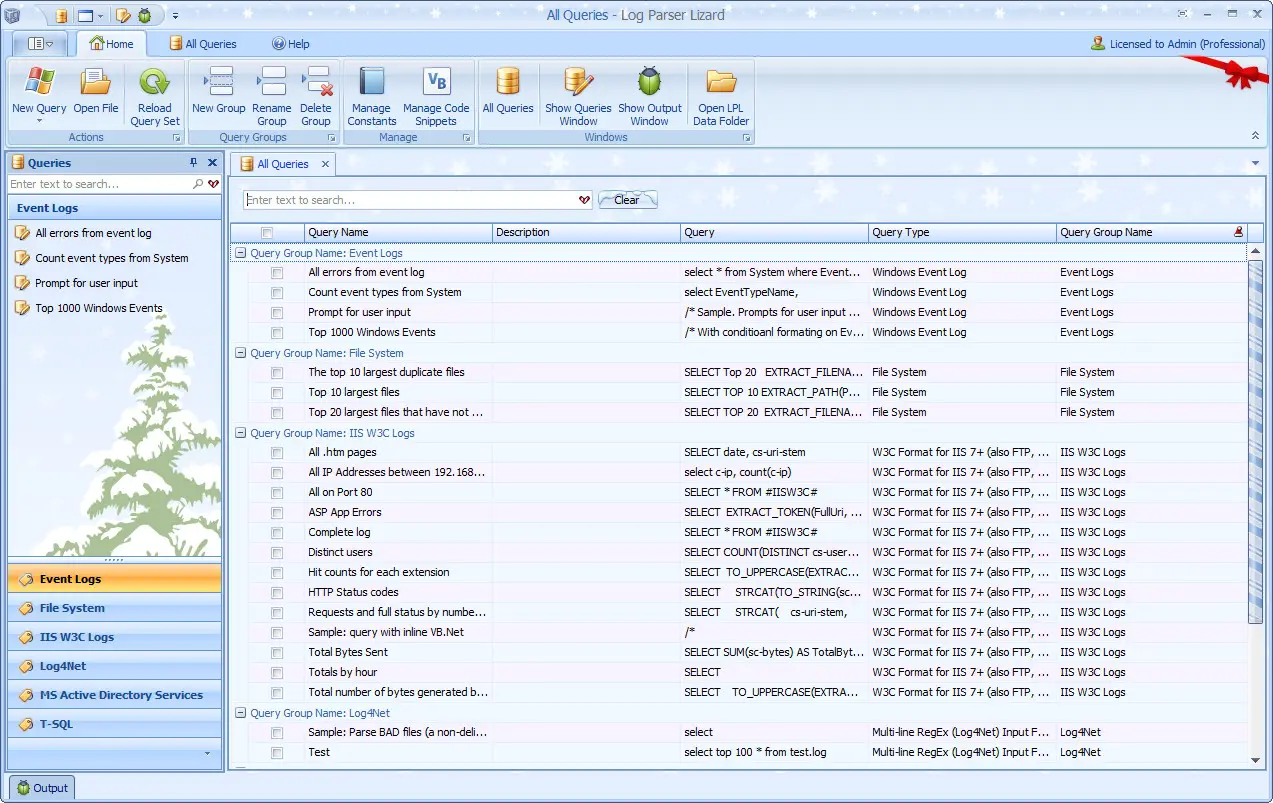Open the Windows group dialog launcher
This screenshot has height=803, width=1273.
tap(747, 138)
